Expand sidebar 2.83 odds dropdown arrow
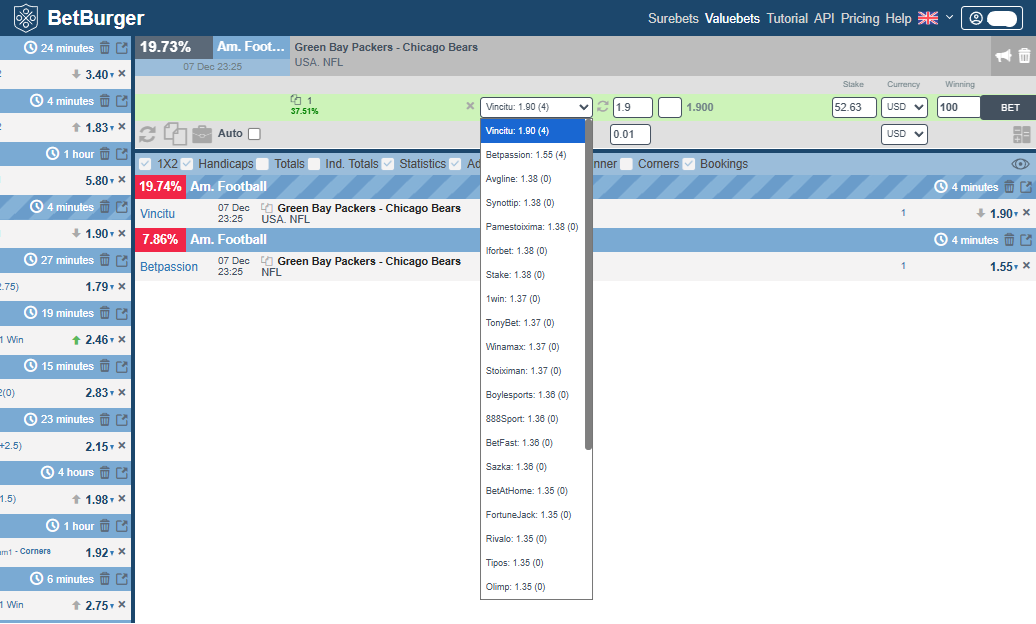This screenshot has width=1036, height=624. coord(112,393)
